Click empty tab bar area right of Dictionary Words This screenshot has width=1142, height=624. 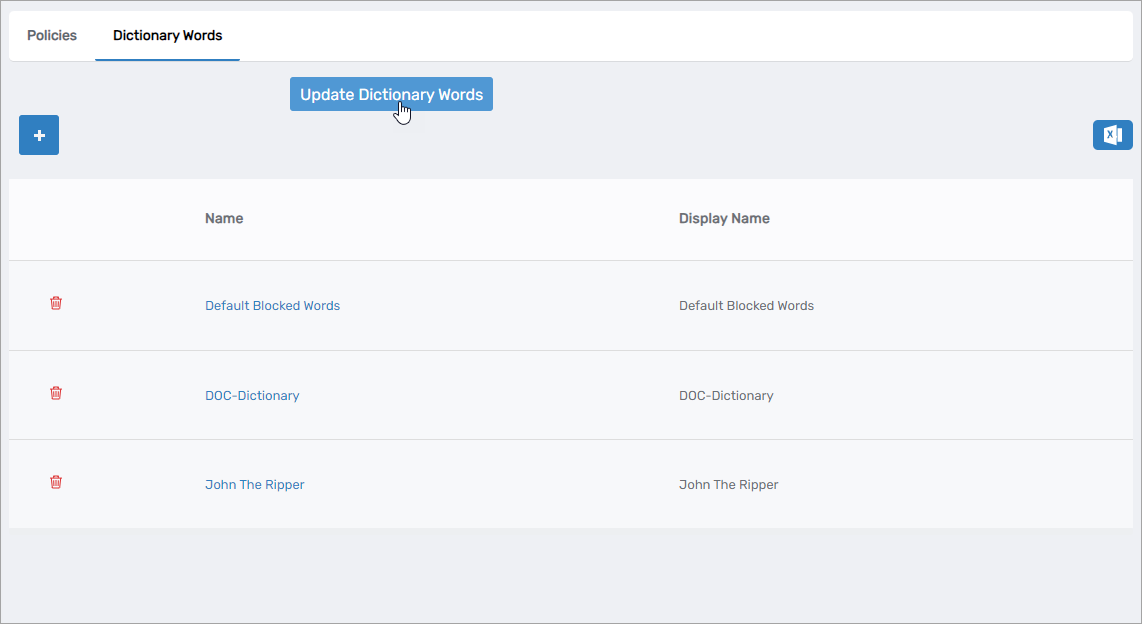click(680, 35)
